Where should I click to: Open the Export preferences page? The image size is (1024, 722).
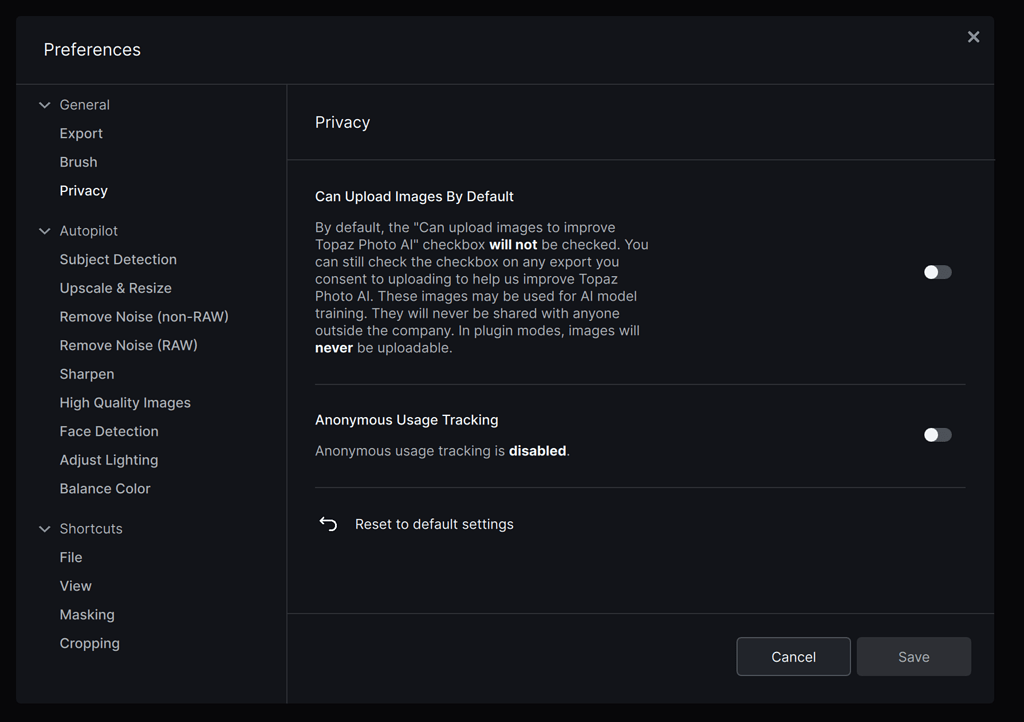(81, 133)
